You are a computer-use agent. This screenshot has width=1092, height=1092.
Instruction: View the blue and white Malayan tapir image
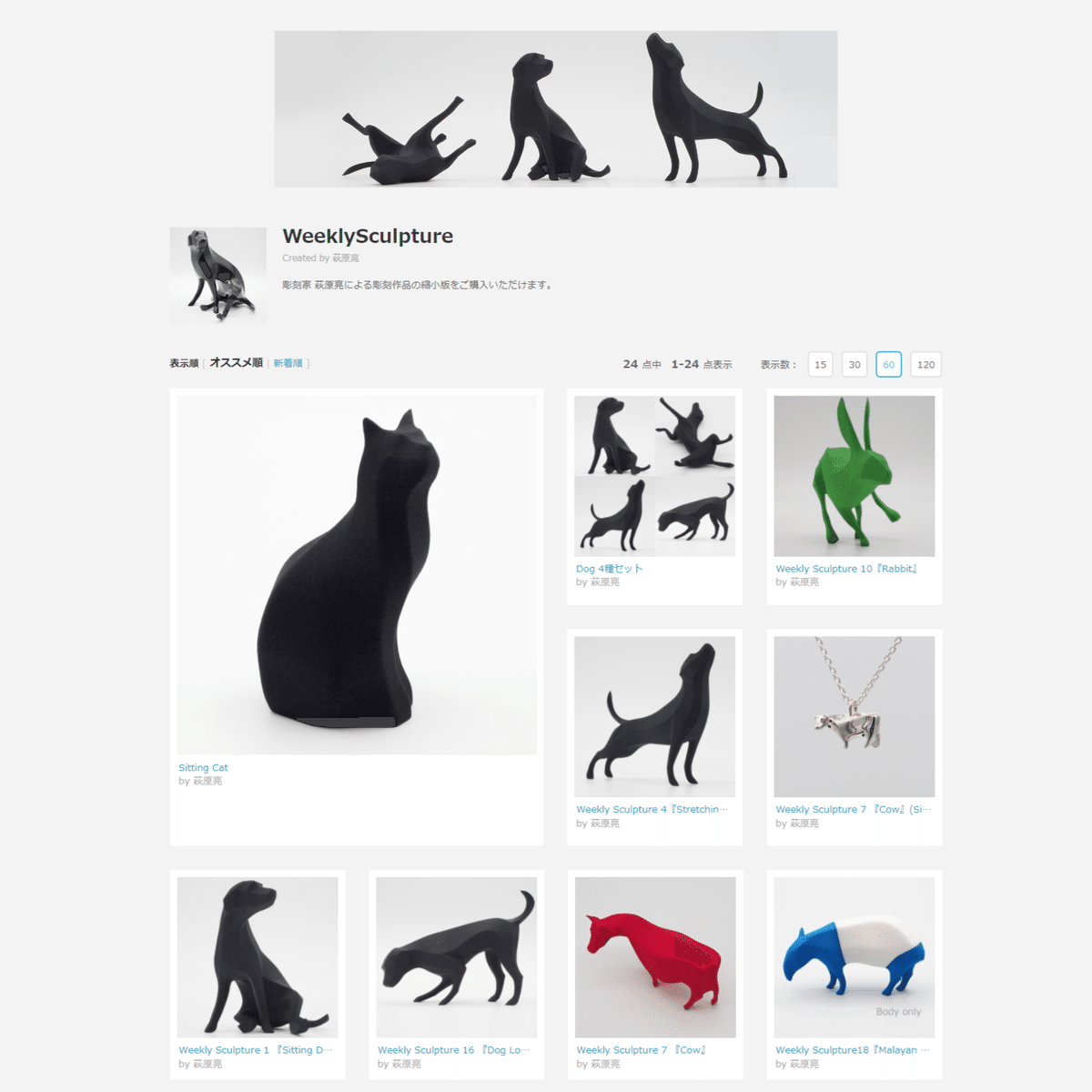click(x=854, y=957)
